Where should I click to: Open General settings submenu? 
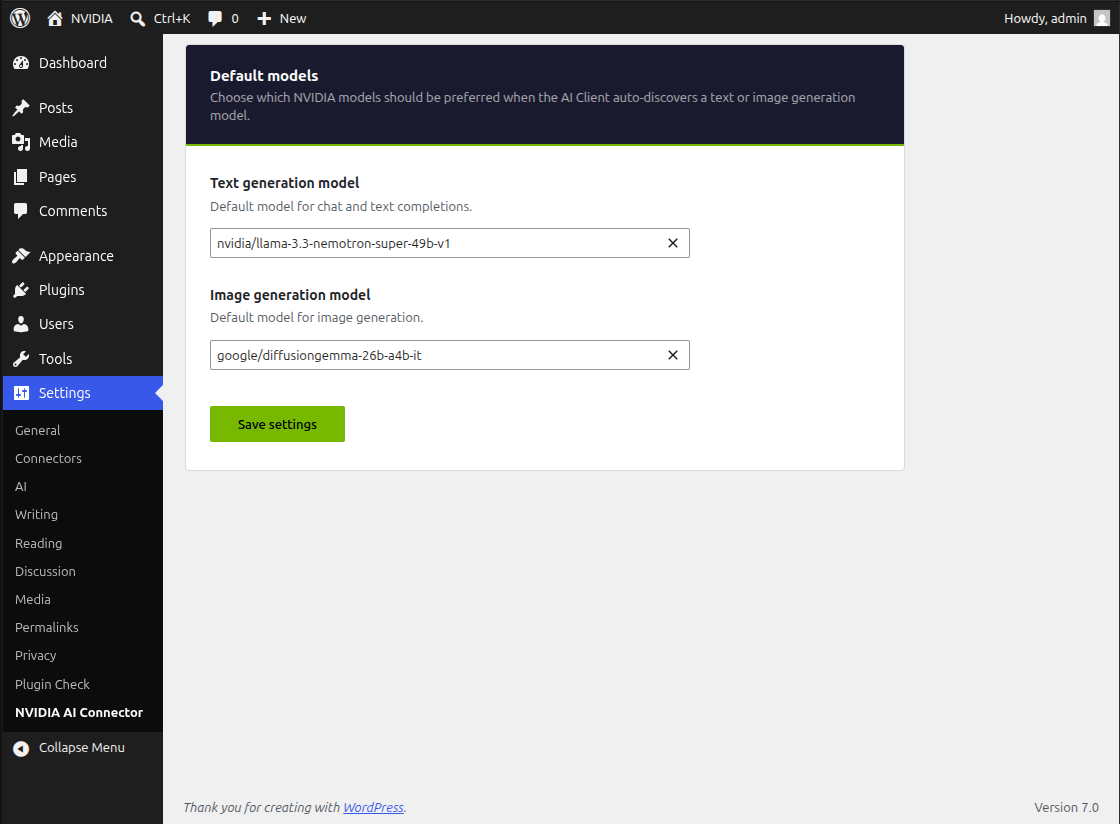38,431
